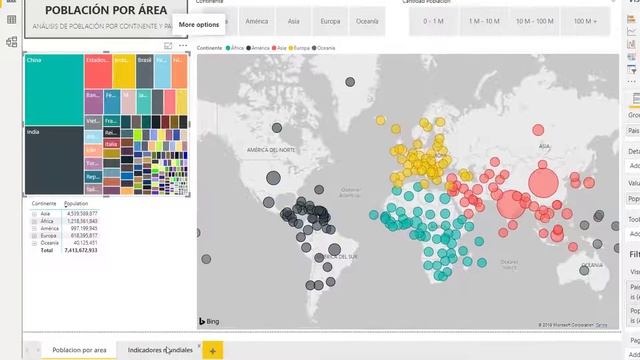Filter by Asia in continent slicer
This screenshot has width=640, height=360.
pos(293,21)
